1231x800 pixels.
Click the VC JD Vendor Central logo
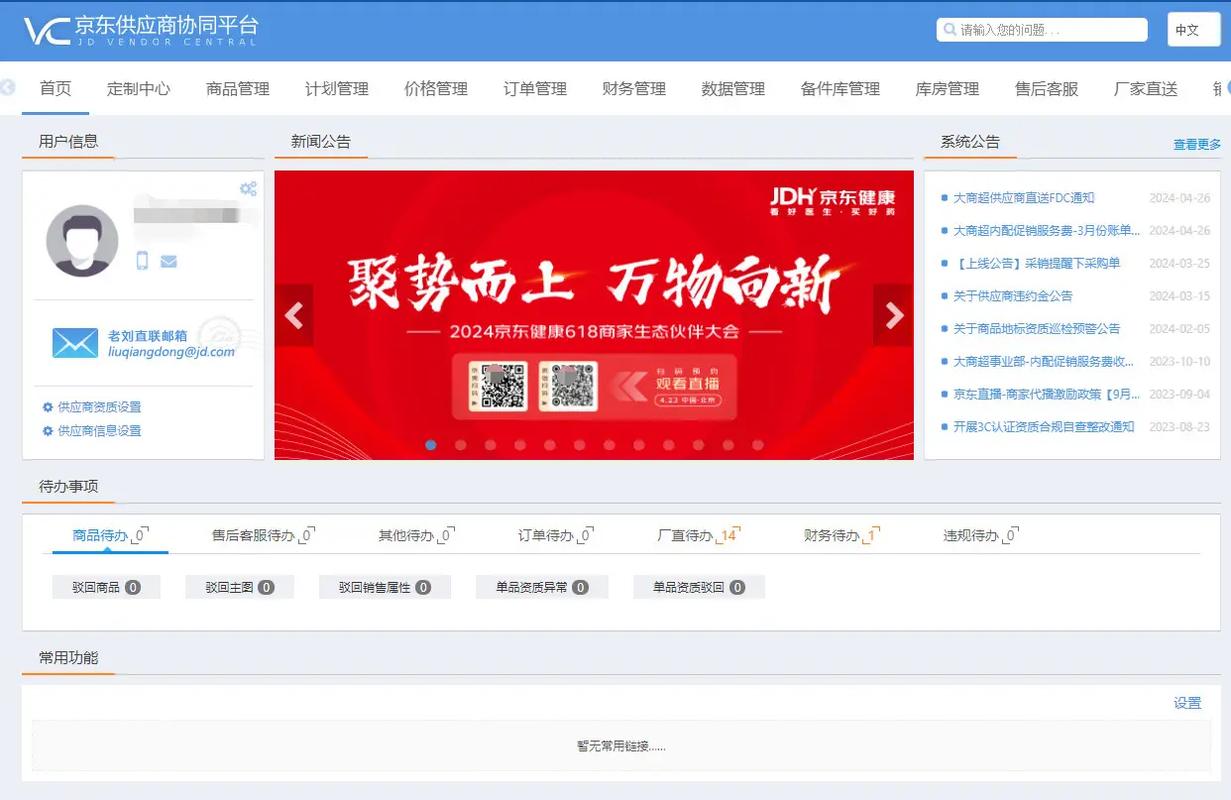[x=141, y=30]
